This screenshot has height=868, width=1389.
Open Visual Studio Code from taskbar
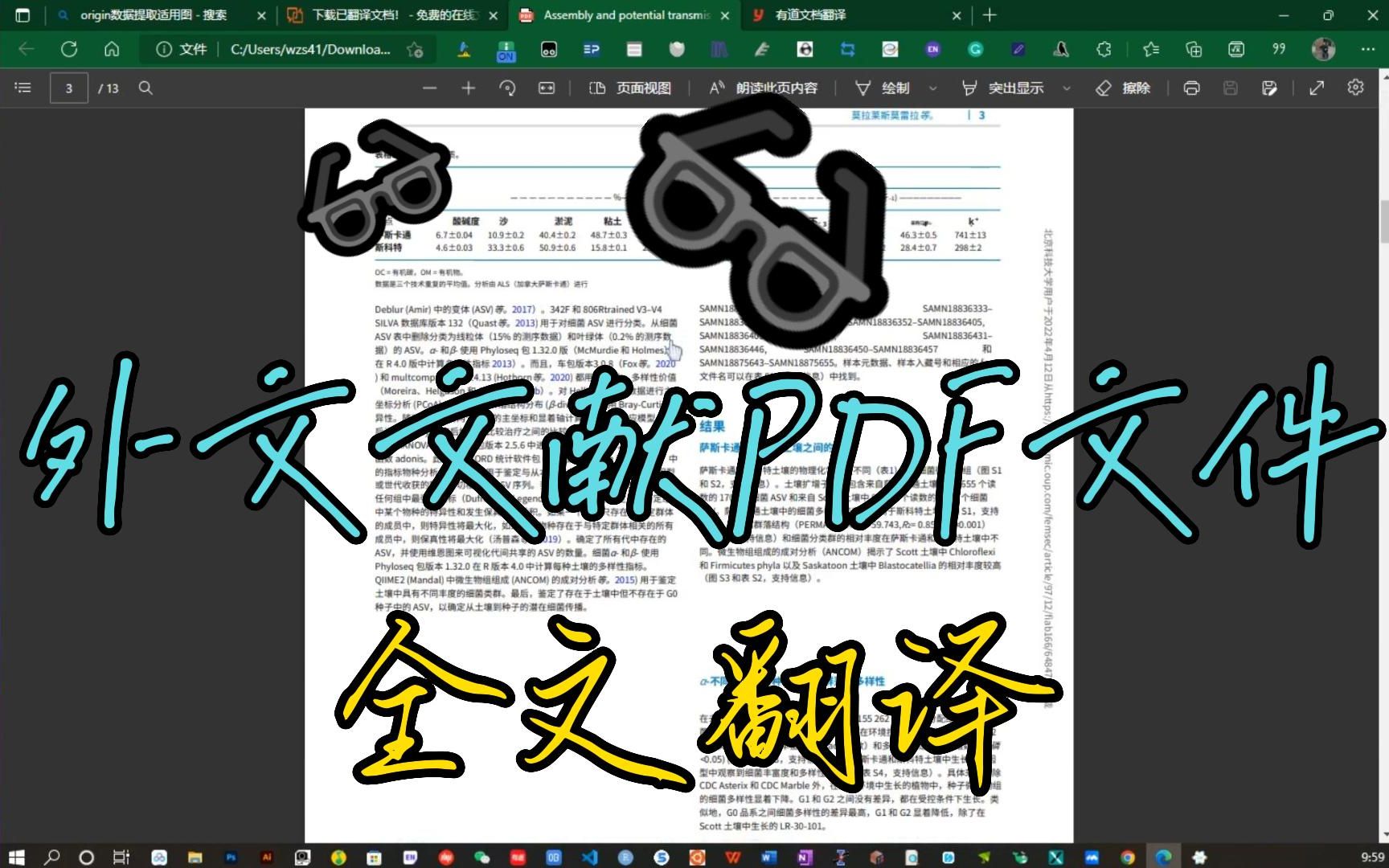589,858
